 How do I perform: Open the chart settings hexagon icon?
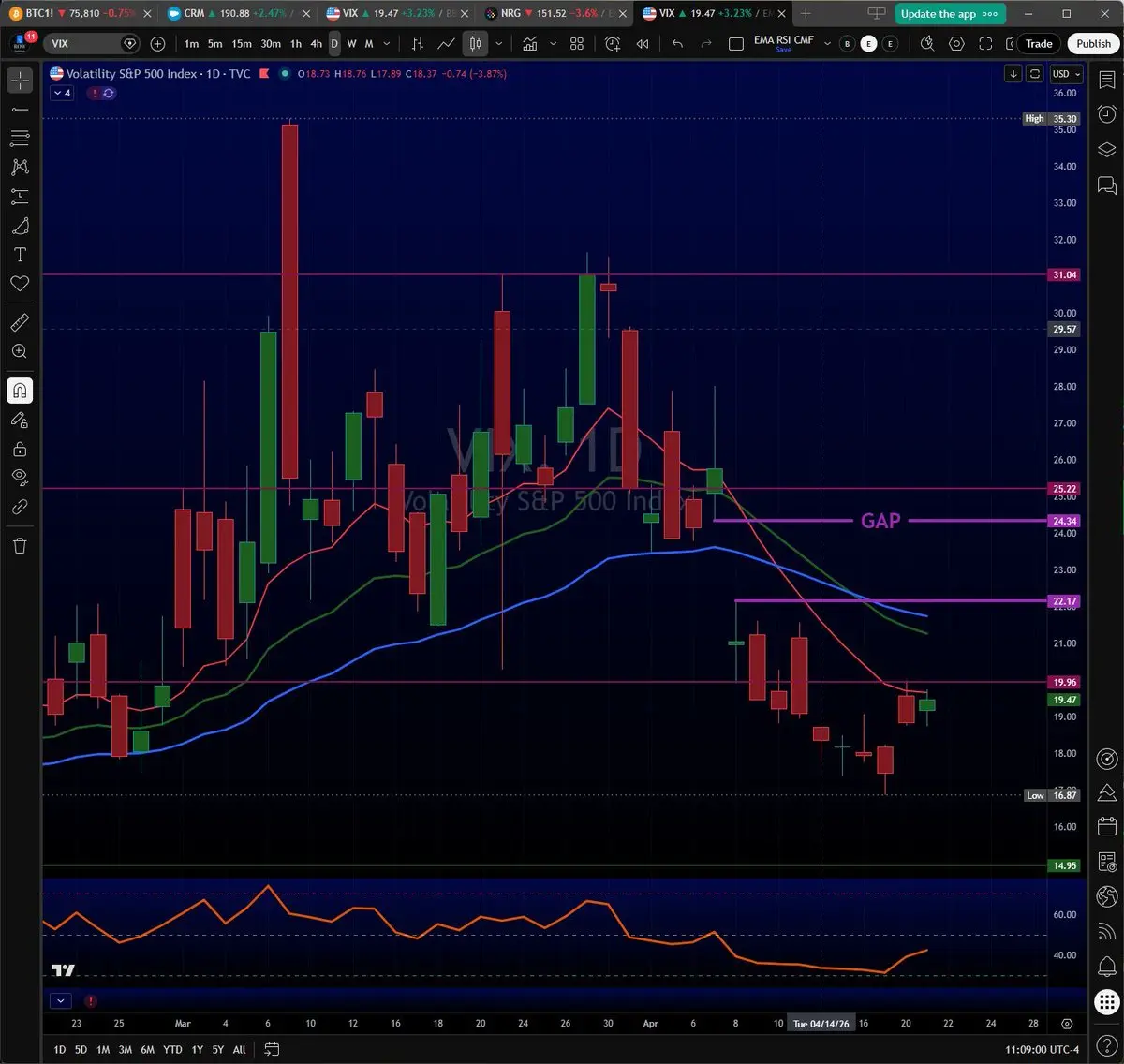click(x=956, y=44)
